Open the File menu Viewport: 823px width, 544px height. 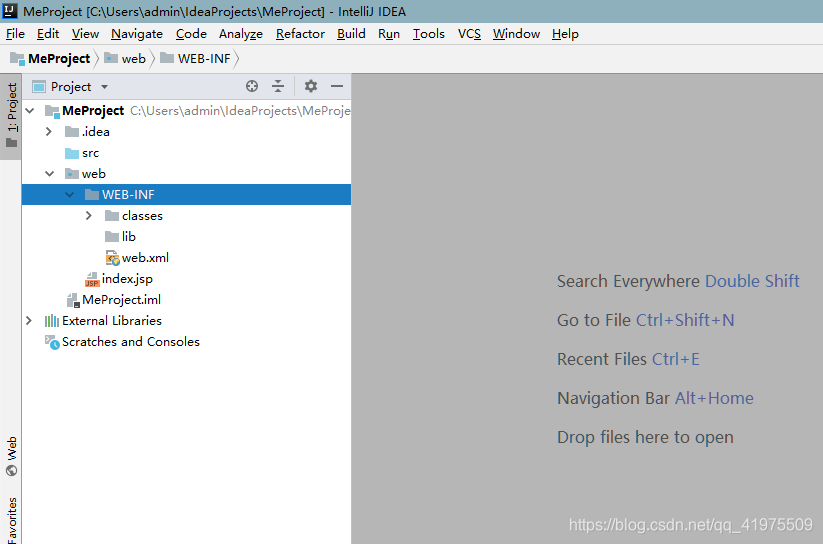[15, 34]
